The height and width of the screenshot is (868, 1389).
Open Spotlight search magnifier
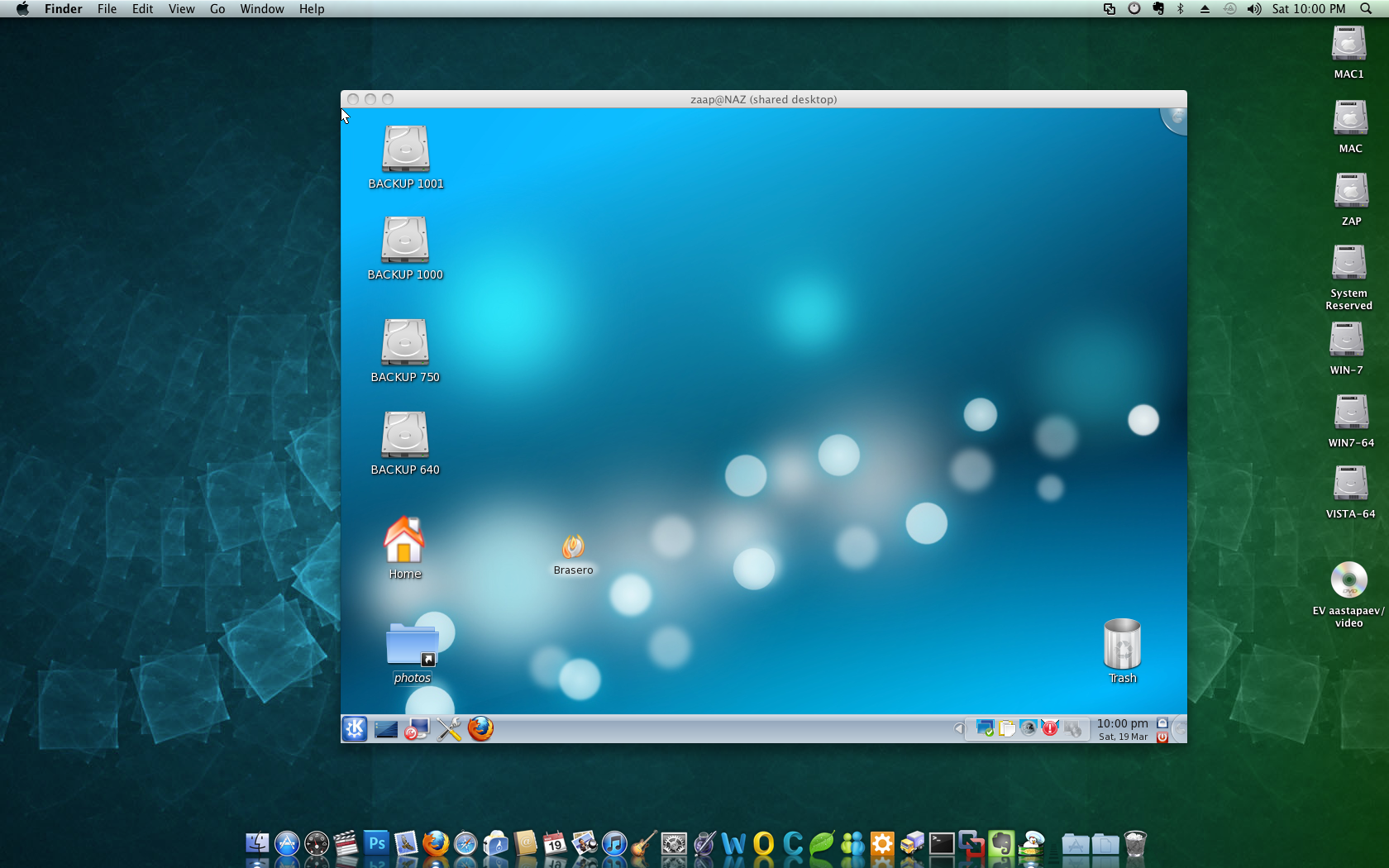[x=1366, y=8]
